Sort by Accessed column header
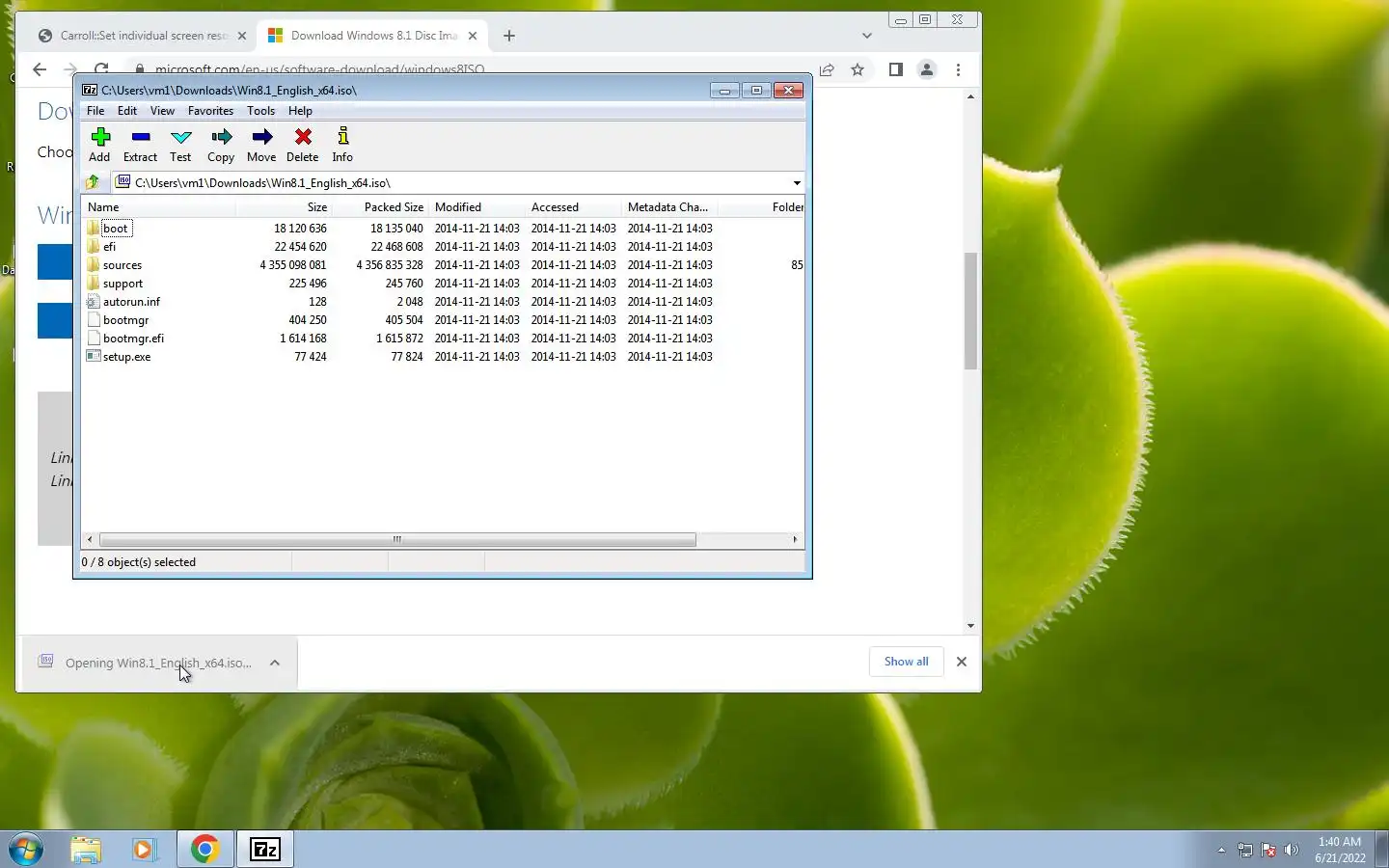The image size is (1389, 868). pos(573,207)
